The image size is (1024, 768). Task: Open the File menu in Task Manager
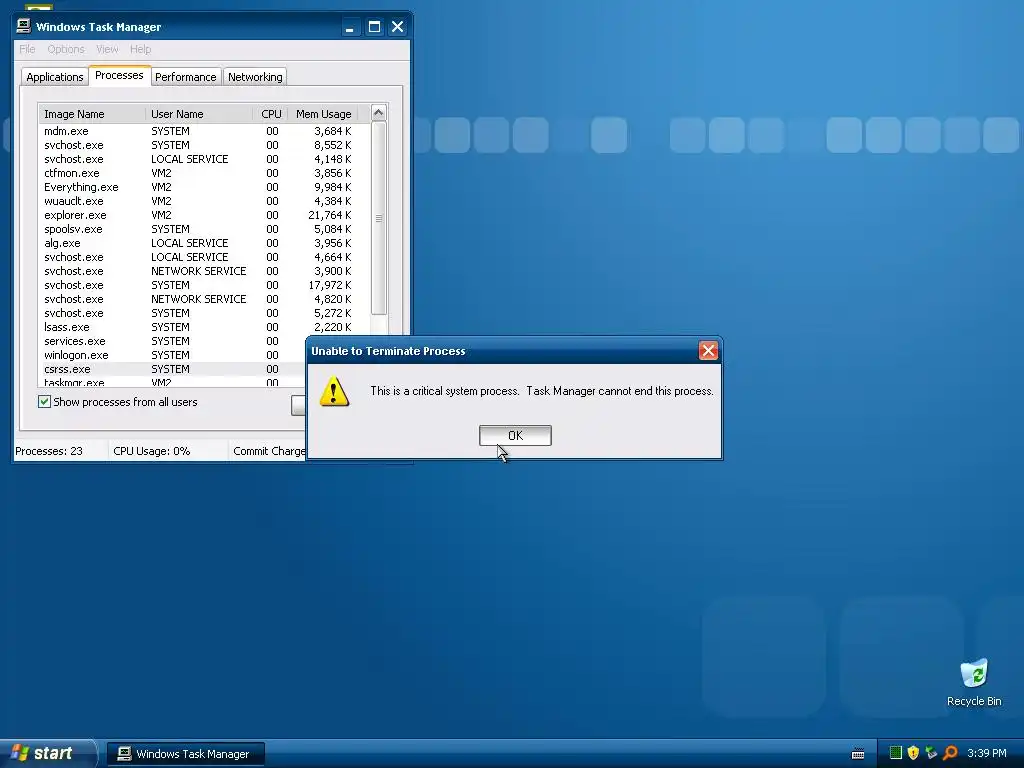[27, 49]
